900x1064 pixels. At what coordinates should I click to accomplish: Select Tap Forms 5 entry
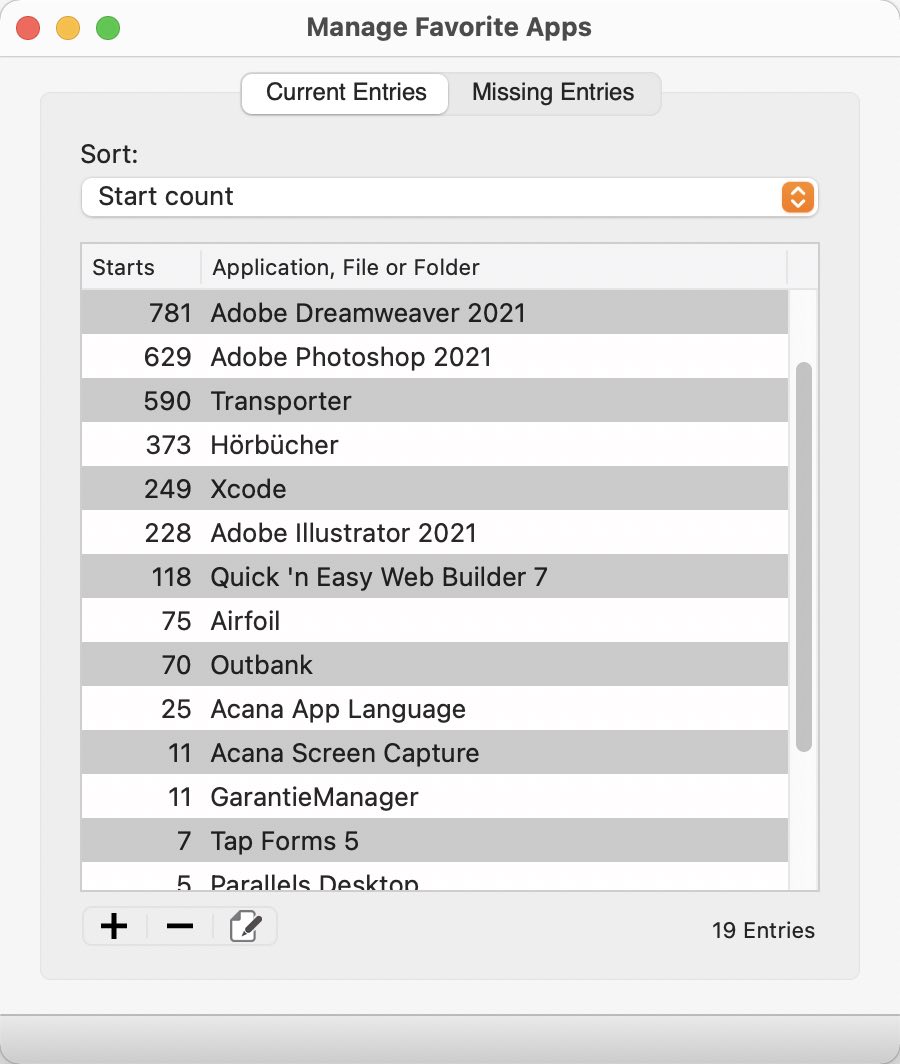coord(434,841)
